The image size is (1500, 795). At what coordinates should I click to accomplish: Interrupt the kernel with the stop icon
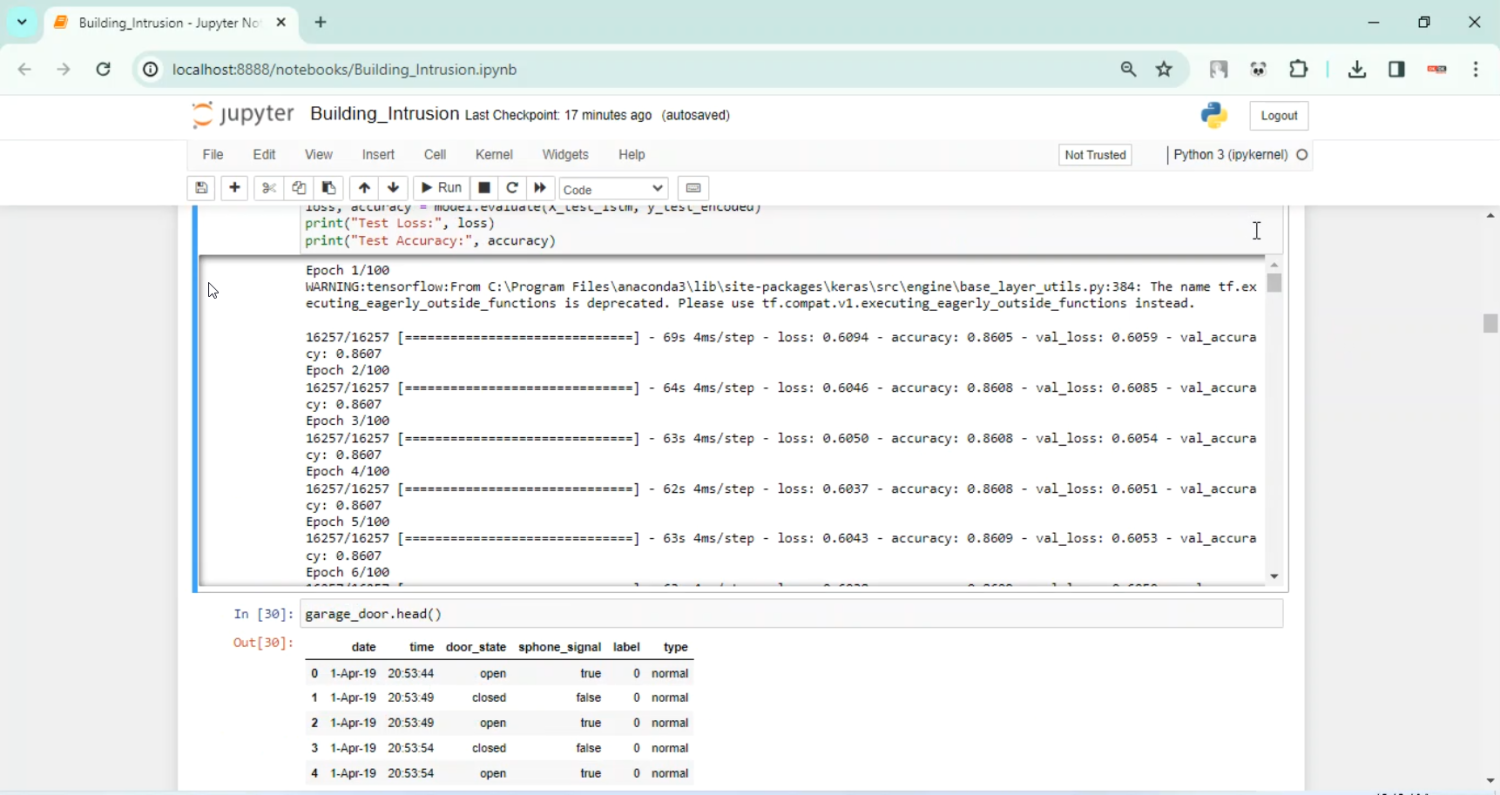[484, 188]
